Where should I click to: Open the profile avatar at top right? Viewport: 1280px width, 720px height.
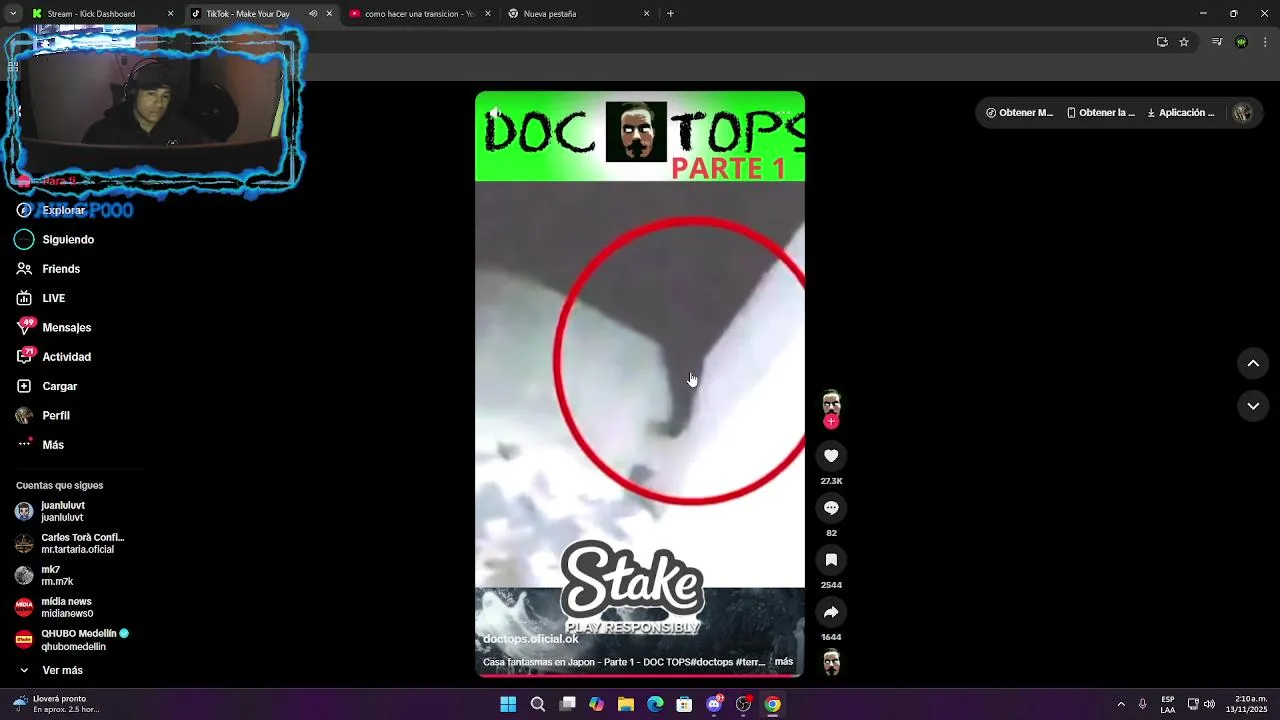point(1243,113)
